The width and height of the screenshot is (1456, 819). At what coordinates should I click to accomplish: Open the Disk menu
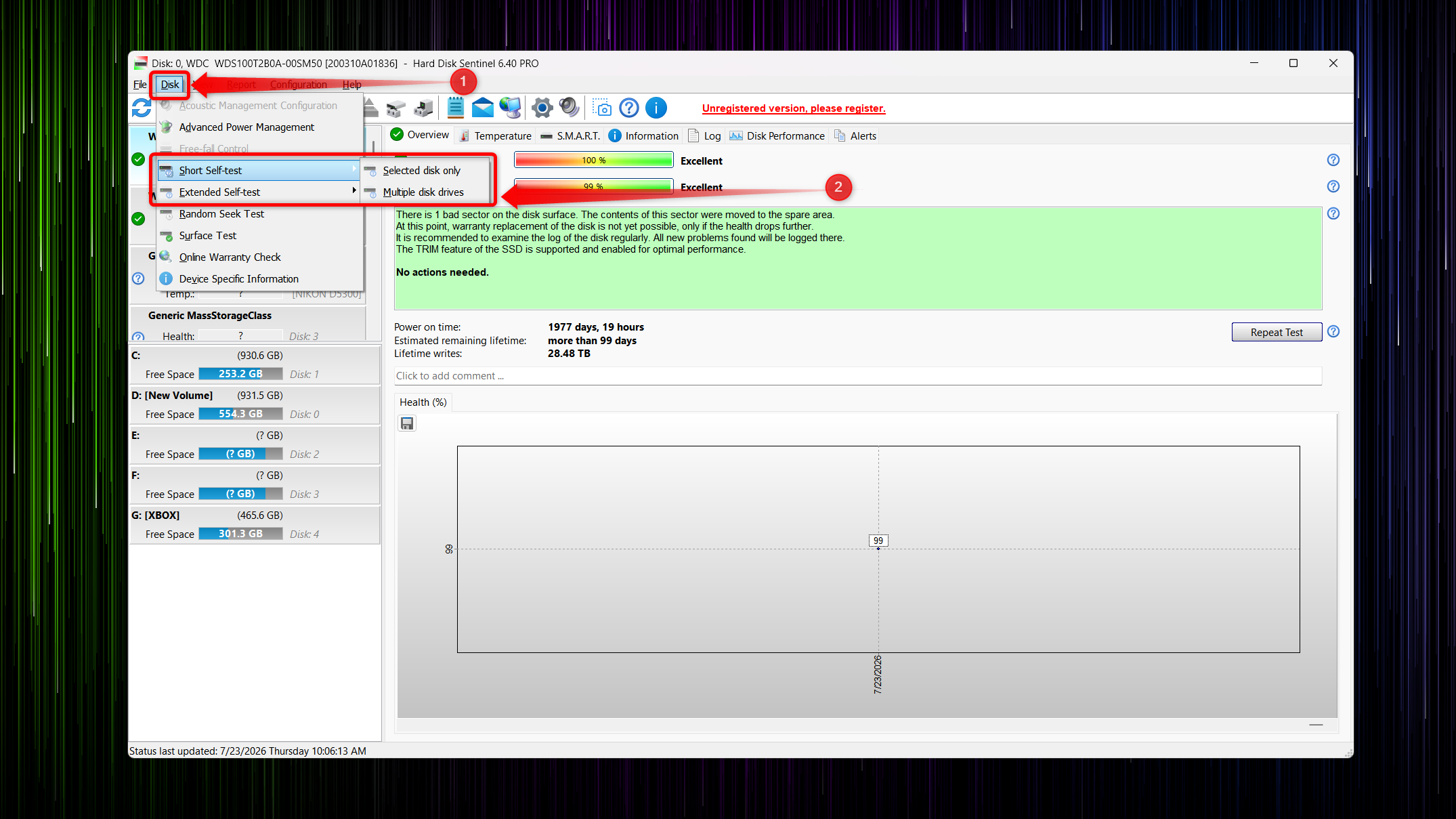[x=170, y=84]
